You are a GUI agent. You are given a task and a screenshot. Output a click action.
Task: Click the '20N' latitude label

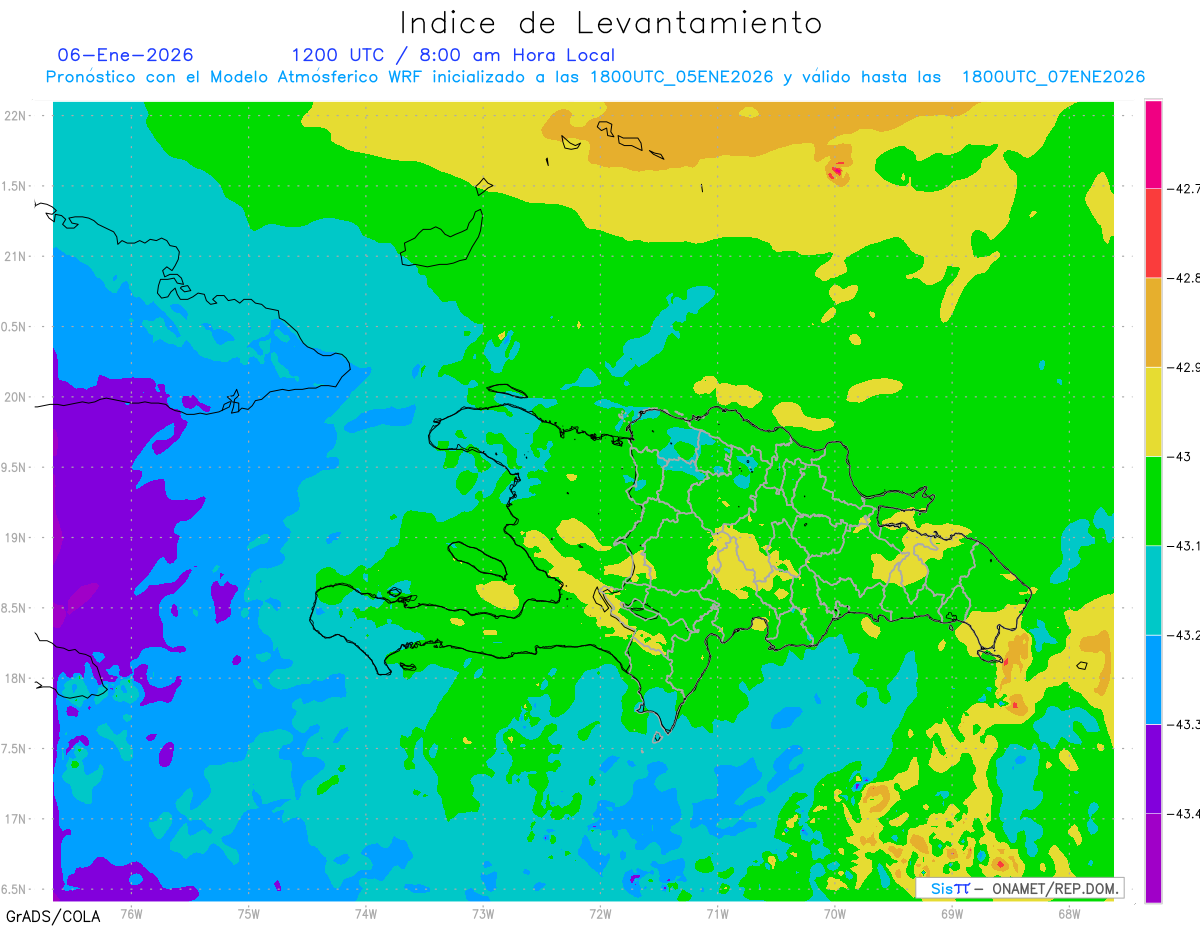[x=16, y=397]
